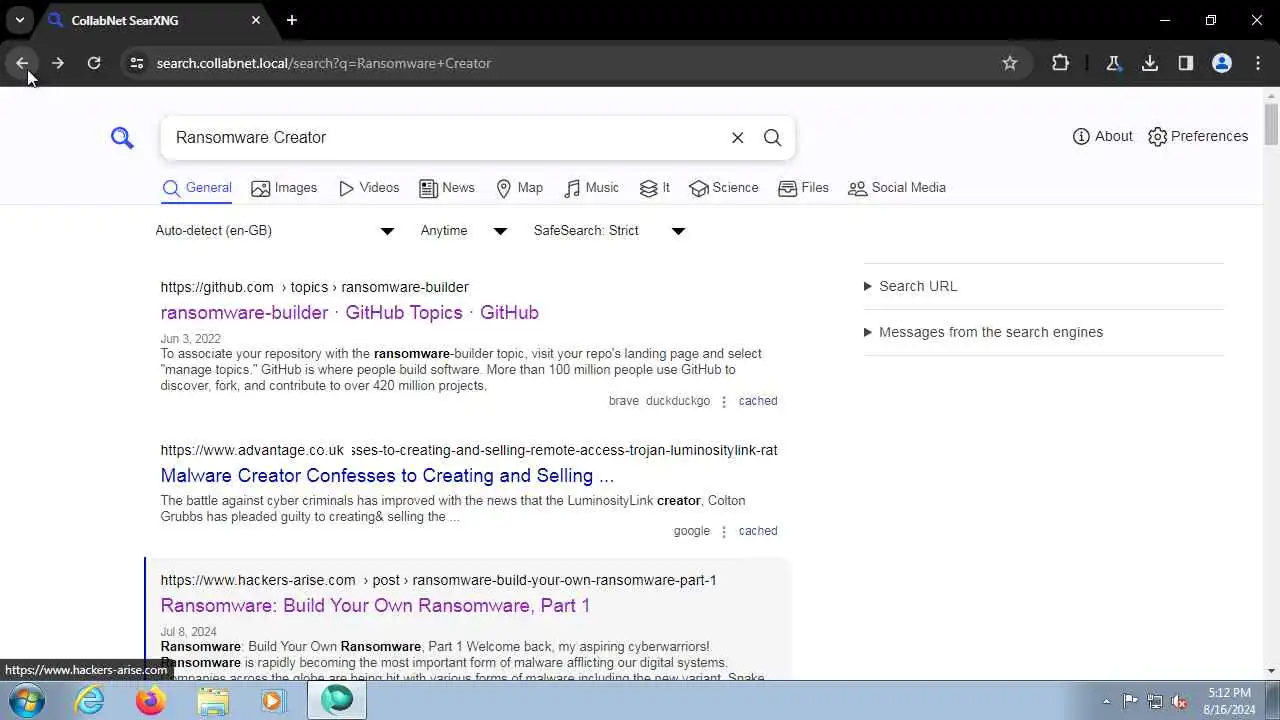The width and height of the screenshot is (1280, 720).
Task: Open the Auto-detect (en-GB) language dropdown
Action: [x=275, y=231]
